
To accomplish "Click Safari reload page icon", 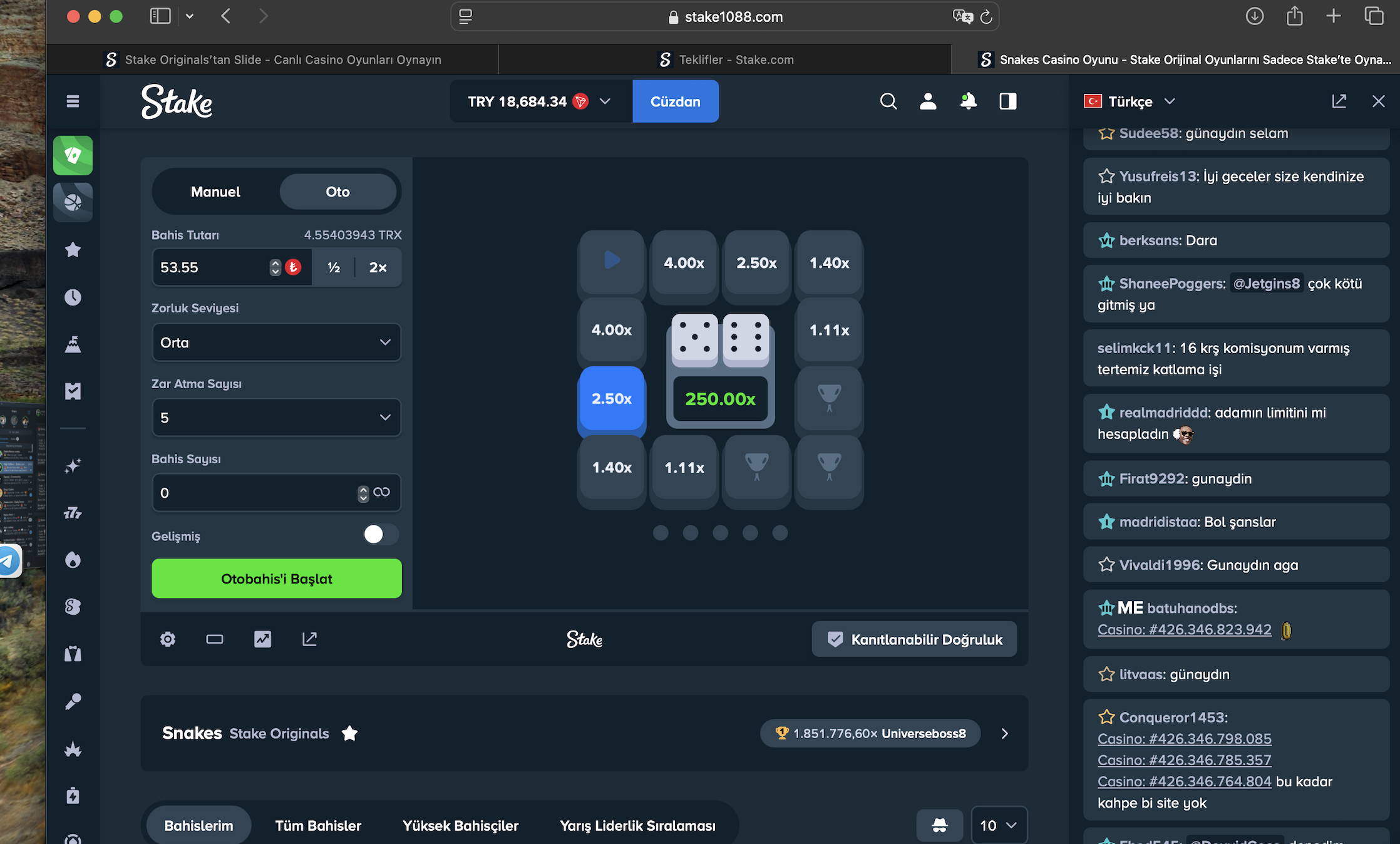I will click(986, 17).
